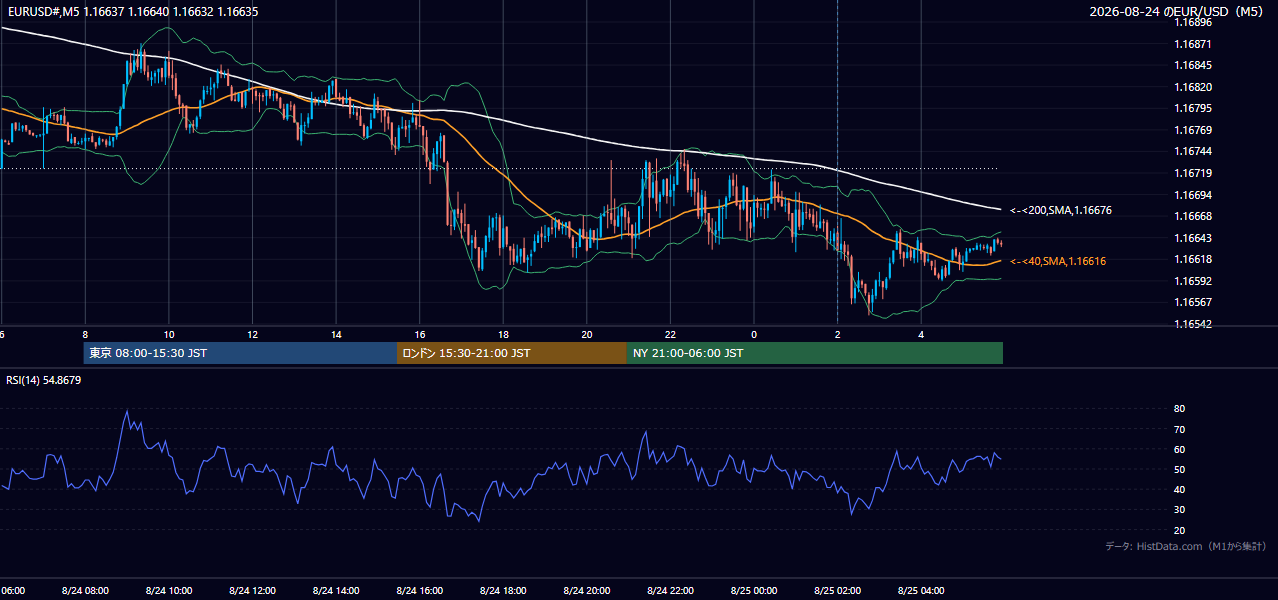Click the RSI(14) 54.8679 indicator label
This screenshot has height=600, width=1278.
[44, 380]
